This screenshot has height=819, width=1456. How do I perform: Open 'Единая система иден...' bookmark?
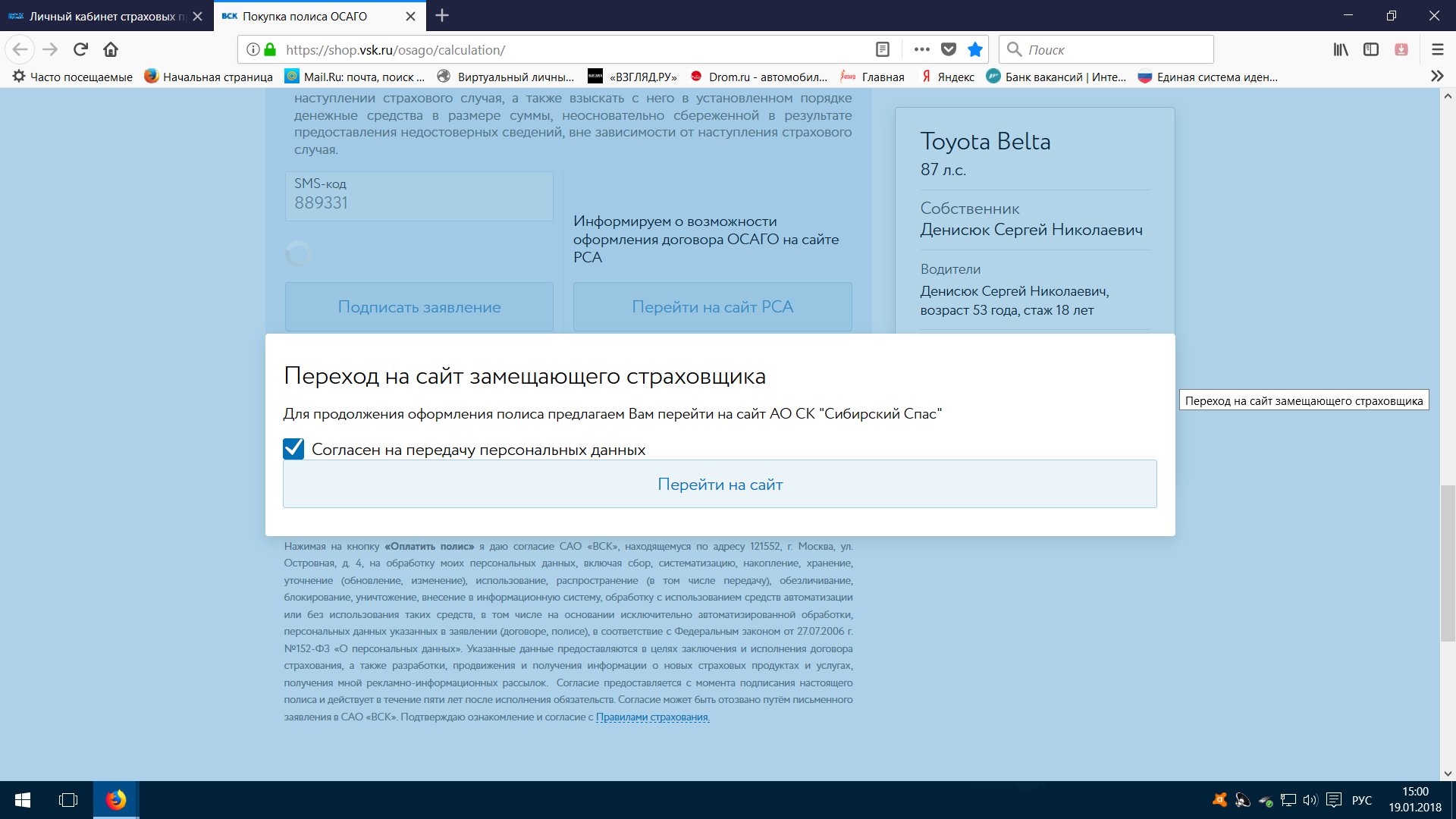pyautogui.click(x=1208, y=77)
